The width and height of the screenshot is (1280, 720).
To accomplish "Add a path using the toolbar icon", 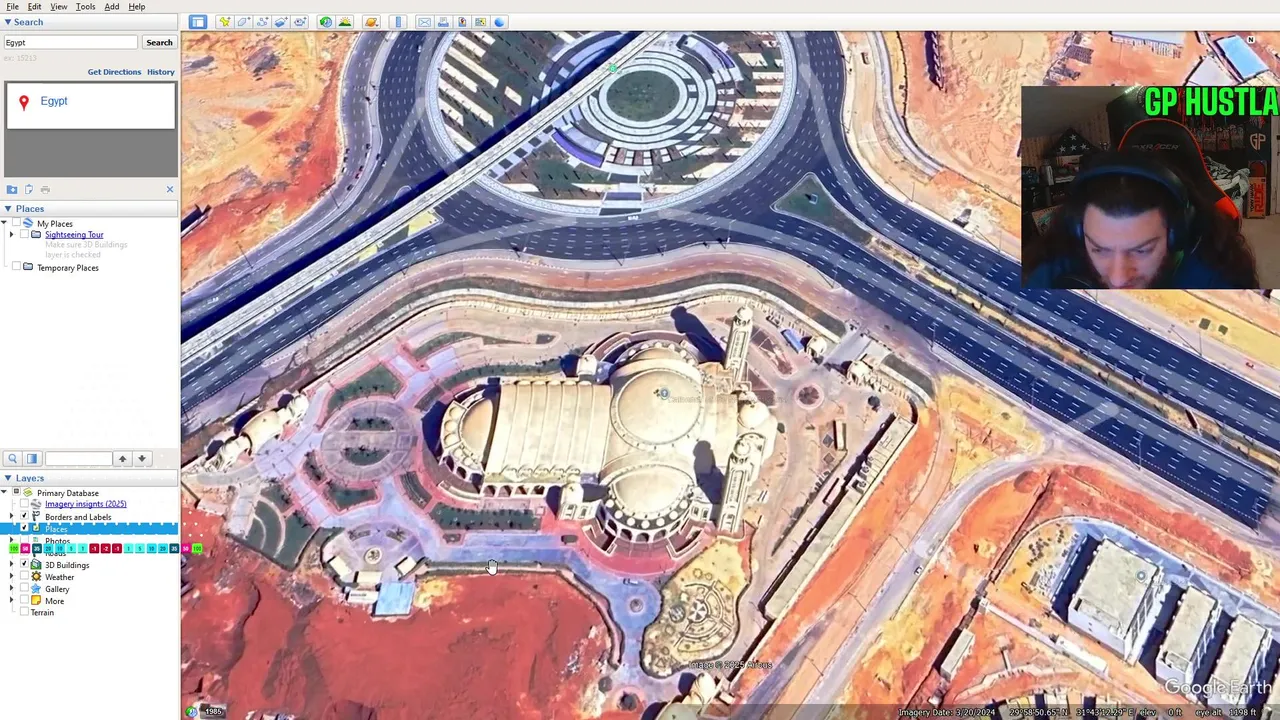I will [x=262, y=21].
